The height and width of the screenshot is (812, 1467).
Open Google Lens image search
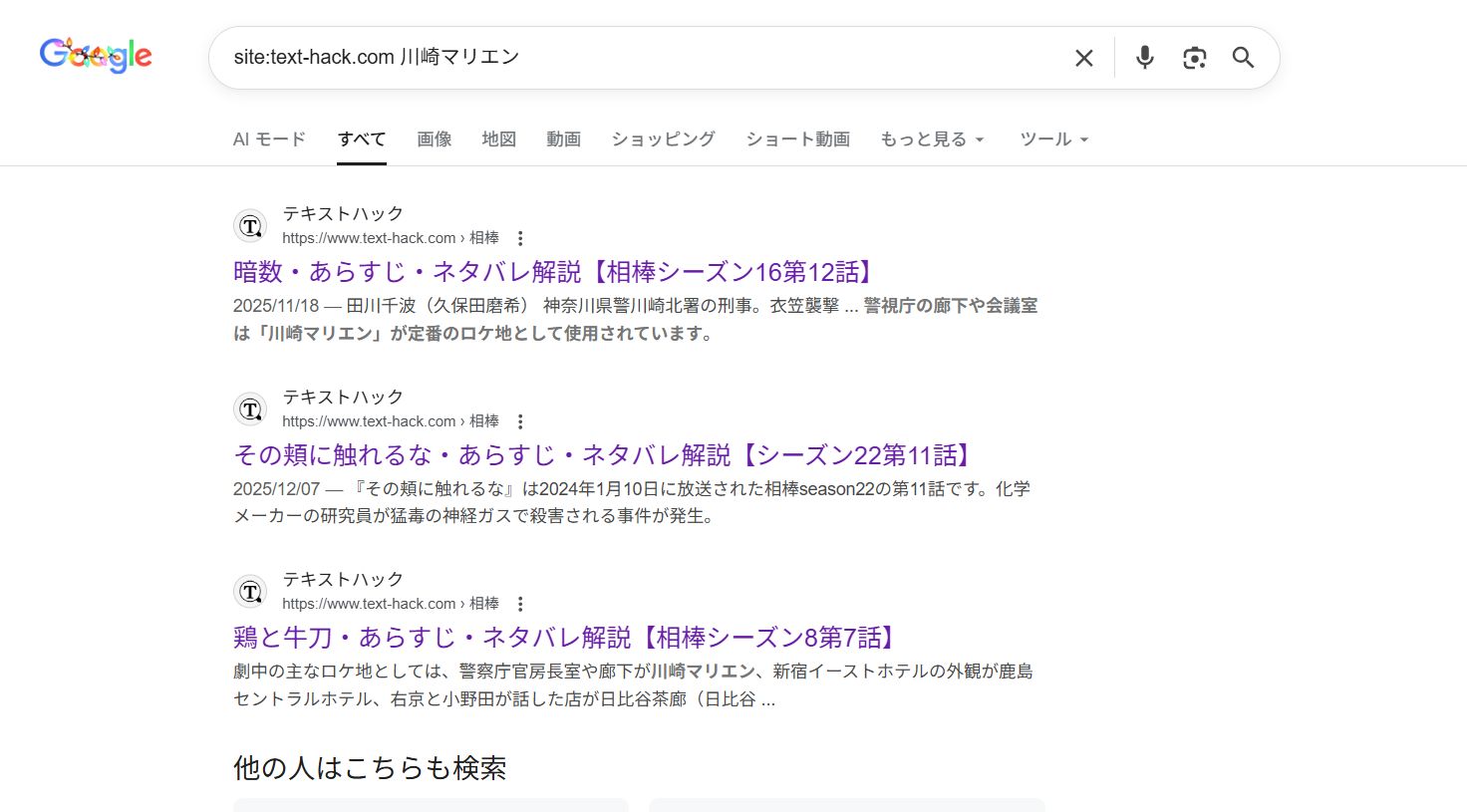click(1194, 58)
